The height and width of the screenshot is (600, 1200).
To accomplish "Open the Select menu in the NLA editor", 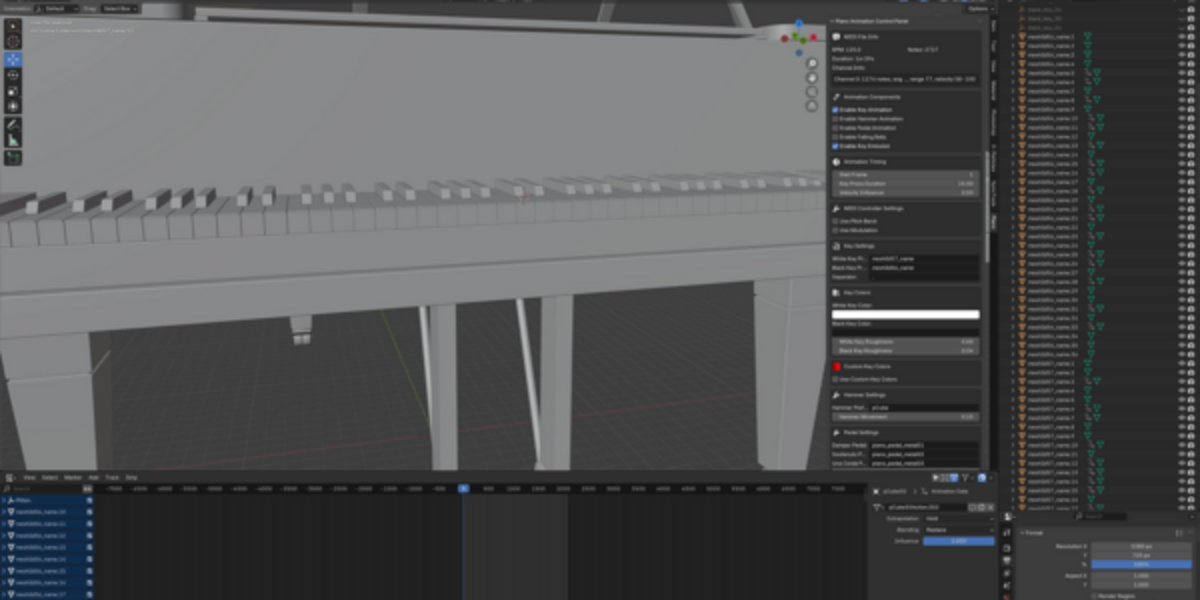I will coord(50,478).
